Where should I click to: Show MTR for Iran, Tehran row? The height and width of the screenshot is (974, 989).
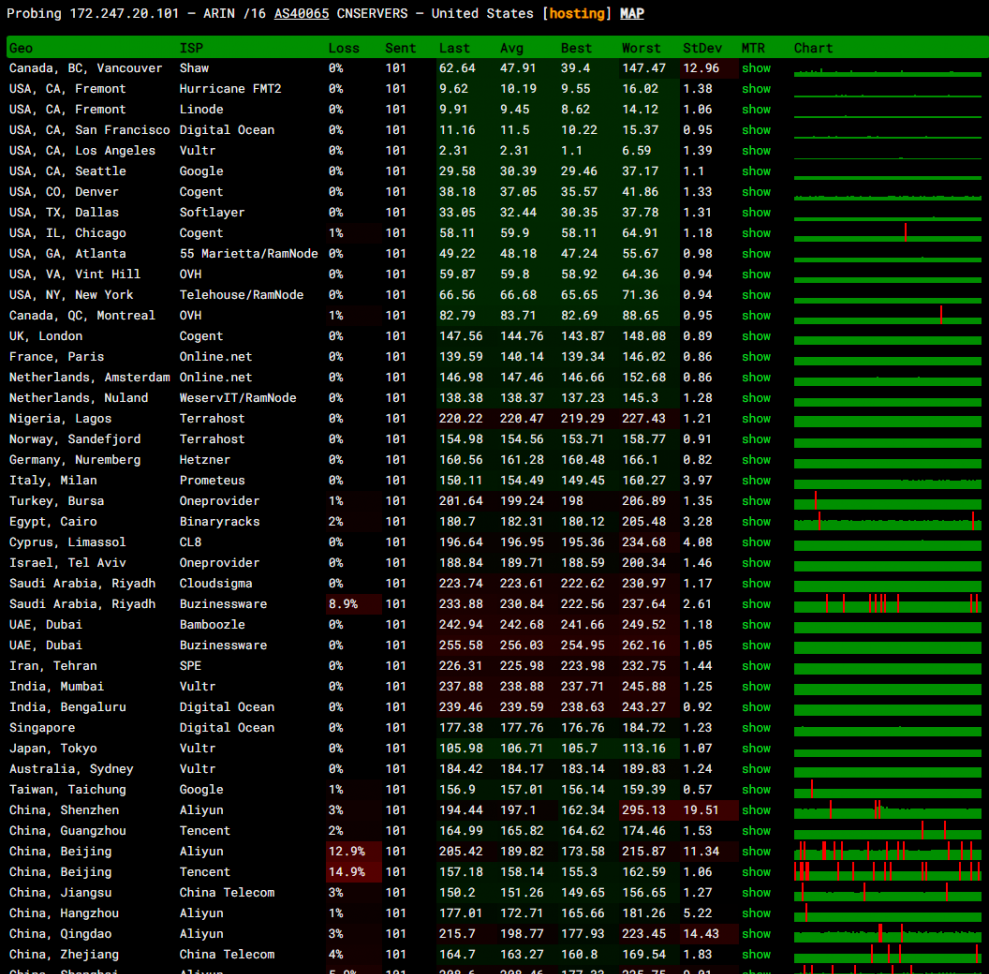click(756, 666)
